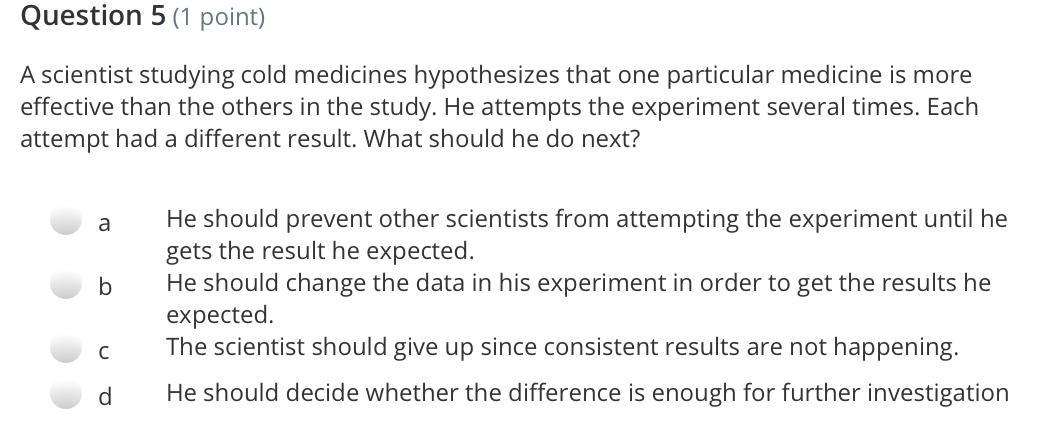Click answer 'The scientist should give up'
Viewport: 1054px width, 441px height.
click(x=562, y=348)
